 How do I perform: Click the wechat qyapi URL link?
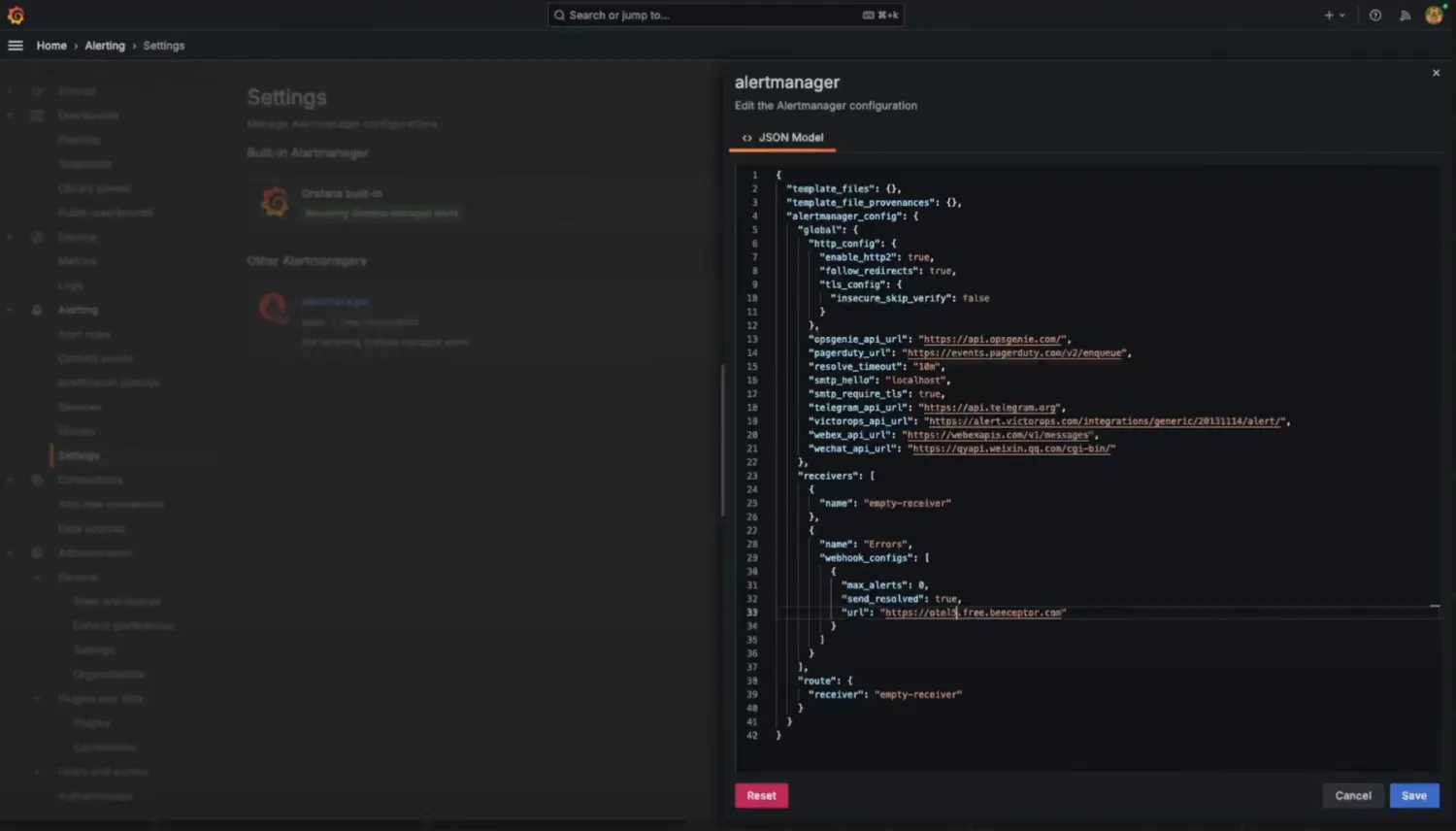tap(1010, 449)
